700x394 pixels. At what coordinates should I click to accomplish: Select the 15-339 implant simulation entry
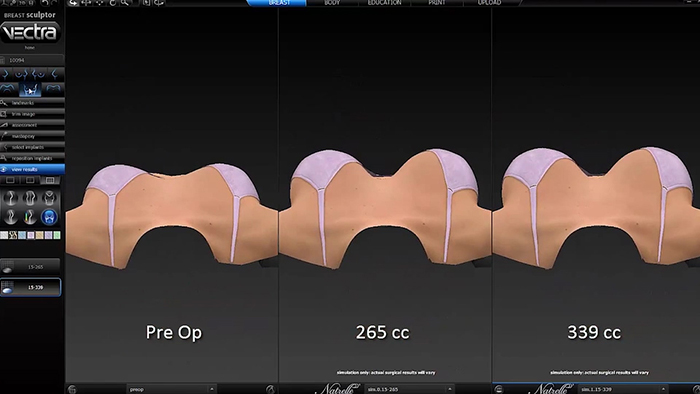click(30, 287)
